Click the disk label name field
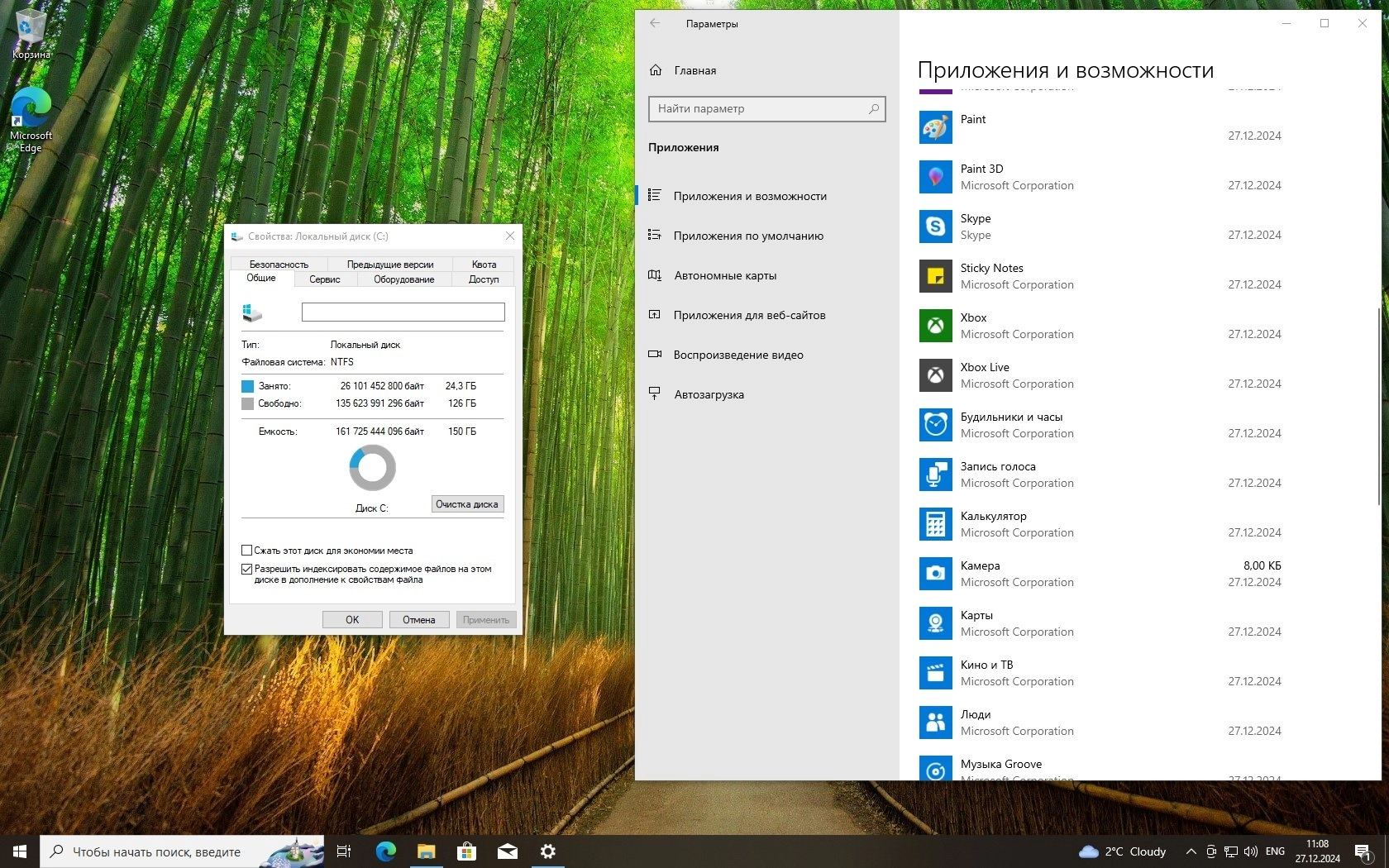This screenshot has height=868, width=1389. click(x=403, y=312)
